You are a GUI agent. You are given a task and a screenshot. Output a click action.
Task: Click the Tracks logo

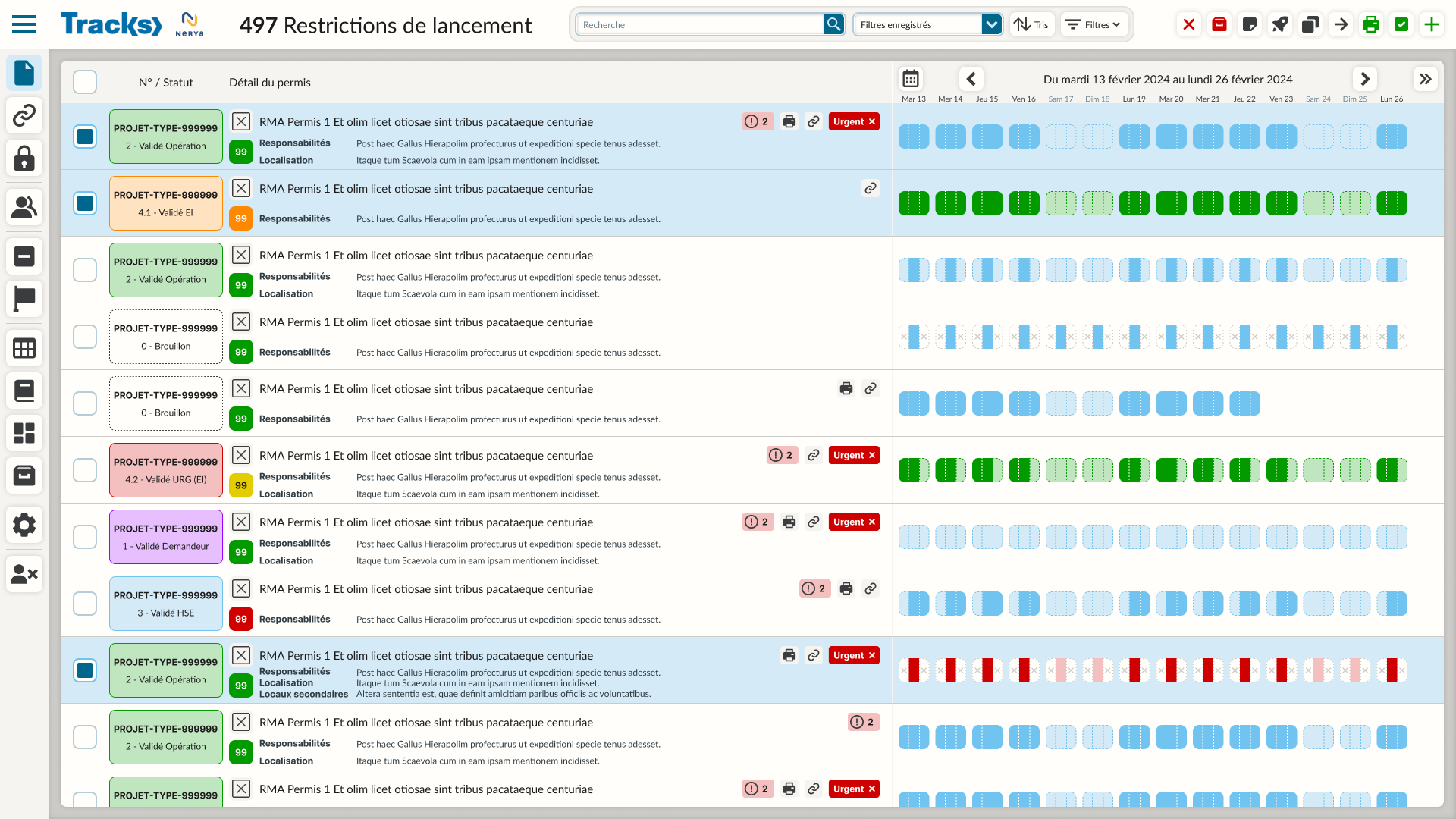(111, 24)
